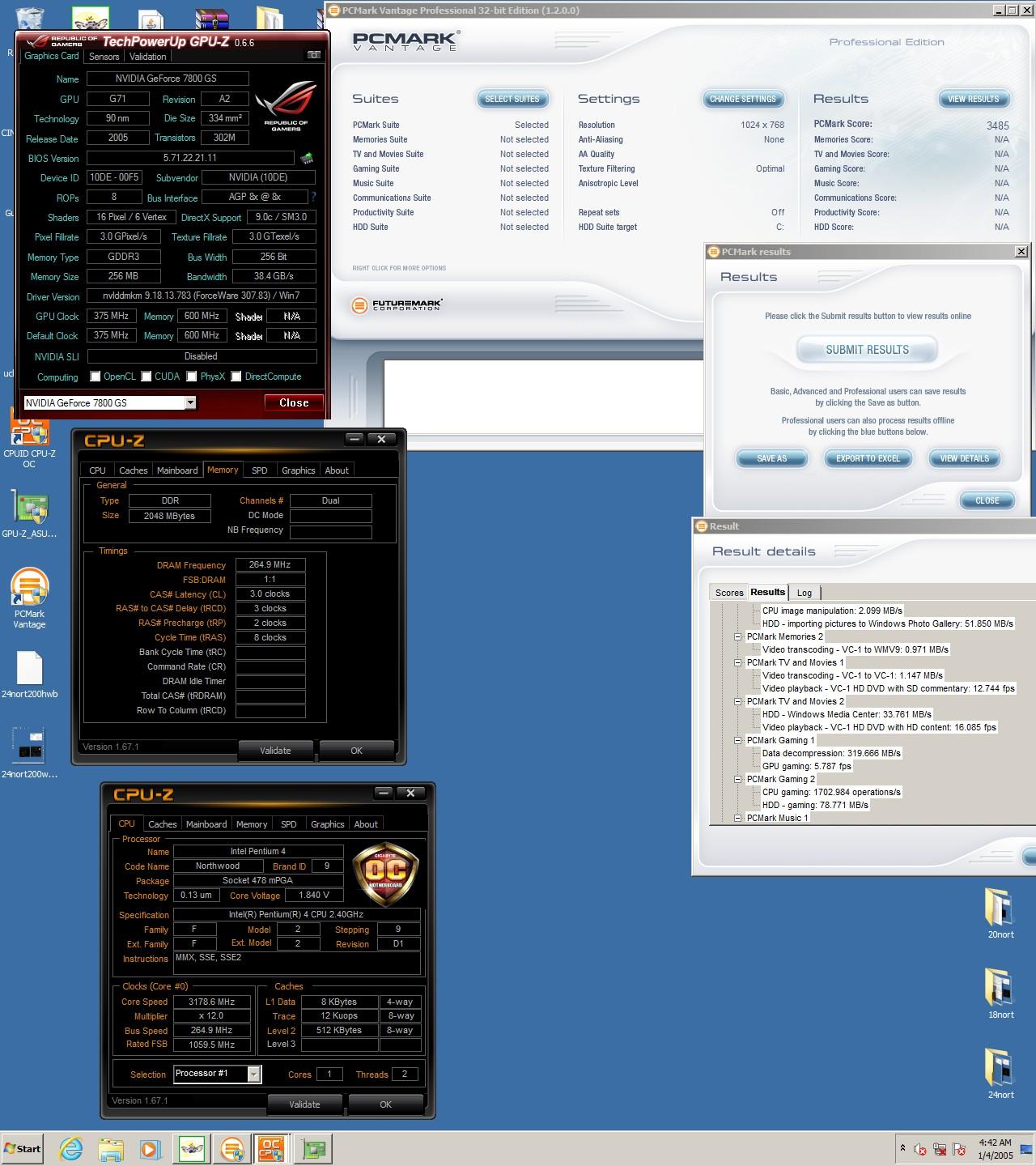Click the View Results button
Image resolution: width=1036 pixels, height=1166 pixels.
[974, 99]
